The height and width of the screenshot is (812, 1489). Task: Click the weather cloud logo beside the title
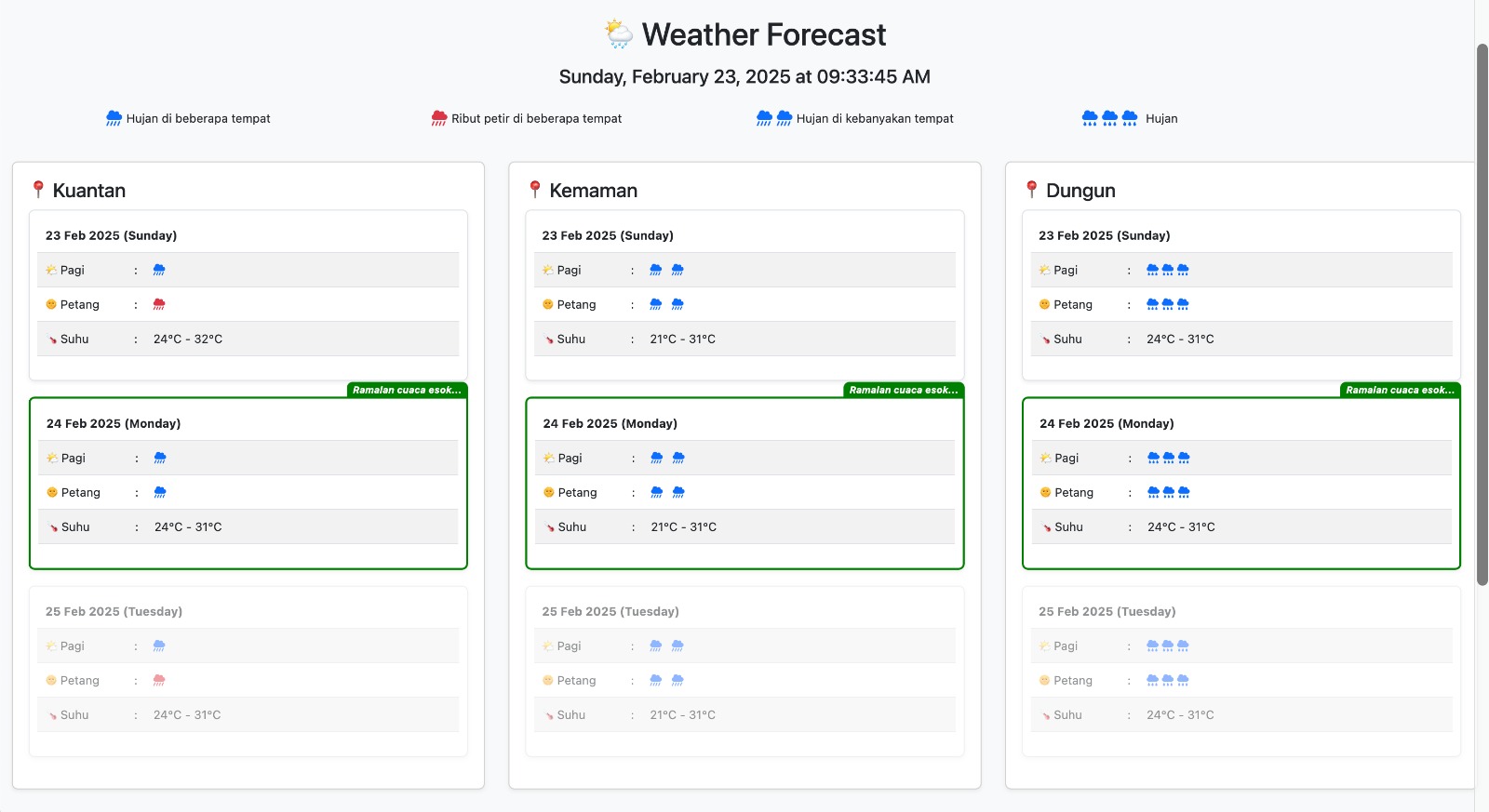point(618,34)
